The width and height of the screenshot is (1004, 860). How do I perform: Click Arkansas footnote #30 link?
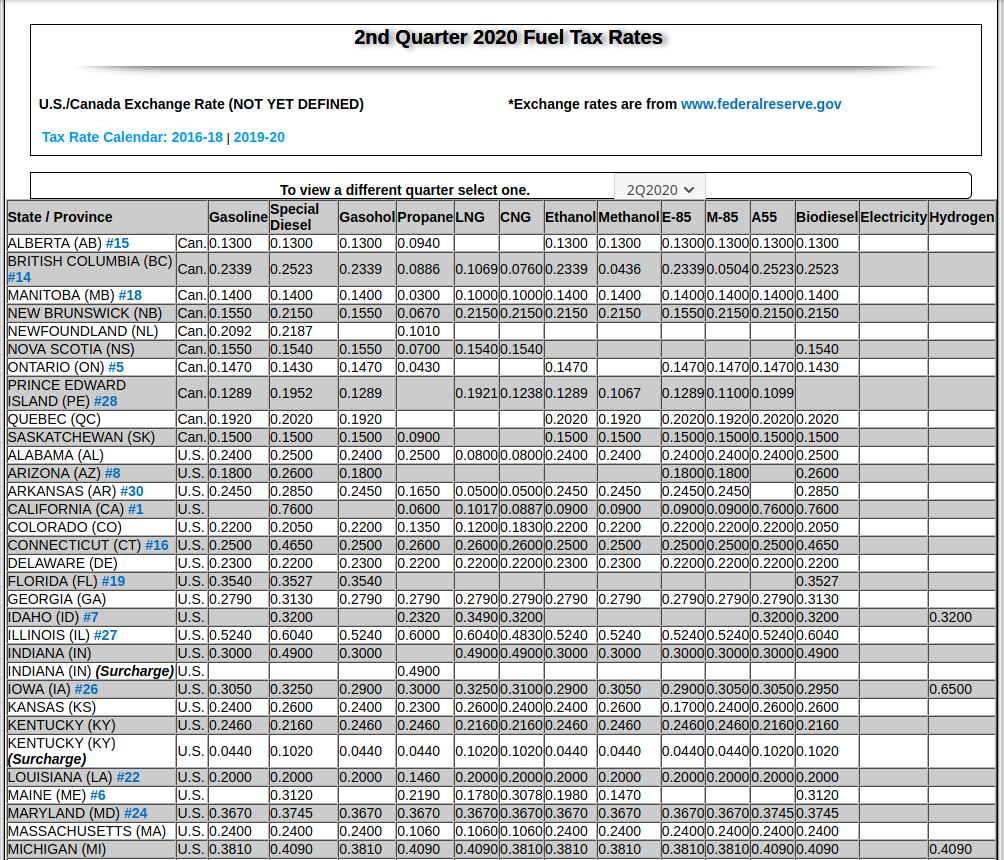[131, 491]
